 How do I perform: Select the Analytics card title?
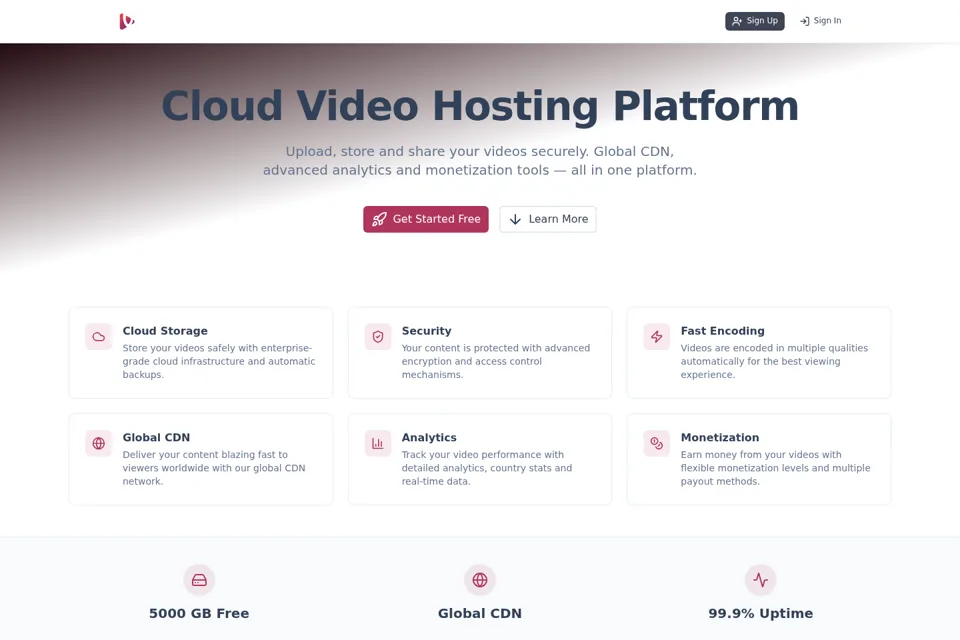(429, 437)
